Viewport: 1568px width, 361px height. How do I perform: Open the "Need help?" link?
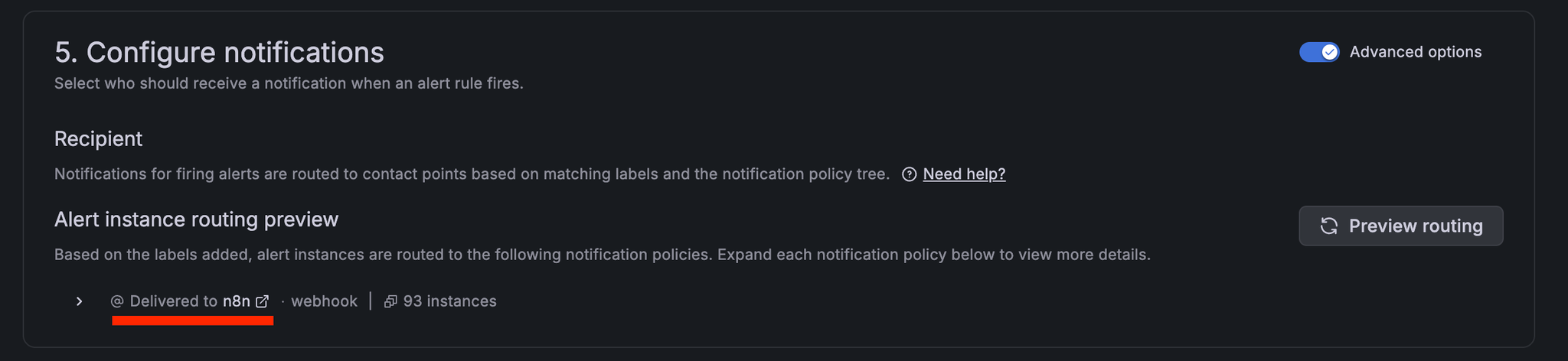[x=964, y=174]
